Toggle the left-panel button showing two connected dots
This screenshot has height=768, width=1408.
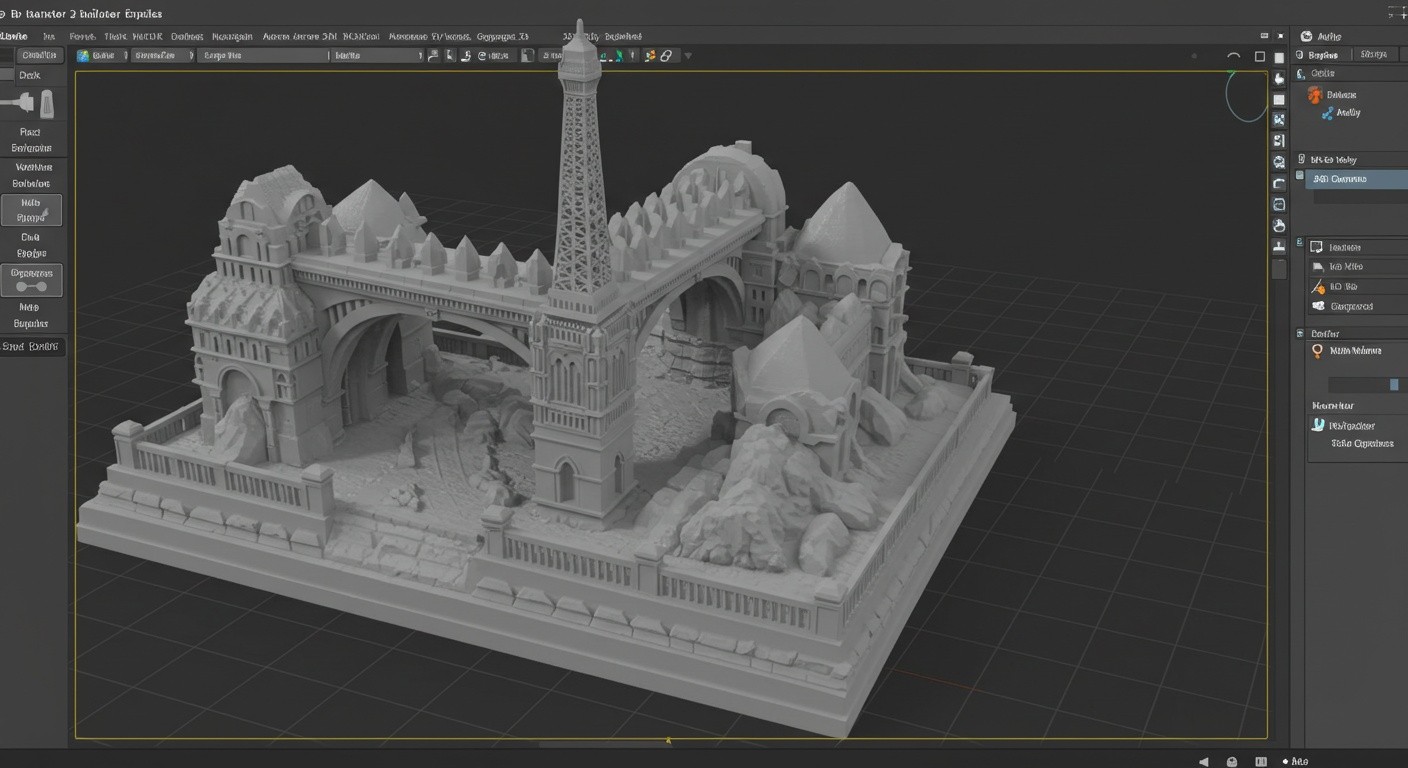click(x=31, y=281)
